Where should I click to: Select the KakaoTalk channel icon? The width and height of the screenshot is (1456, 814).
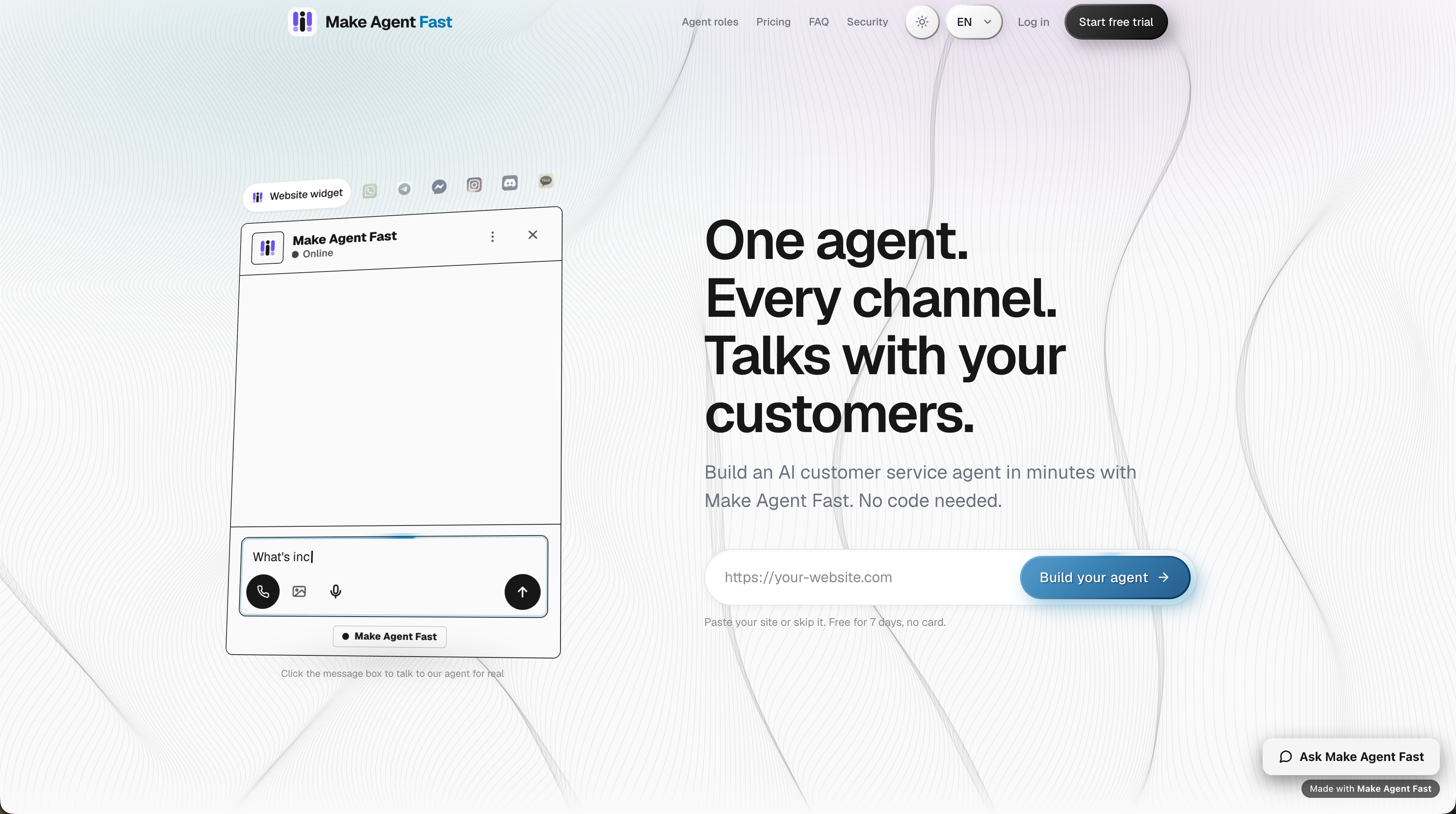(546, 181)
